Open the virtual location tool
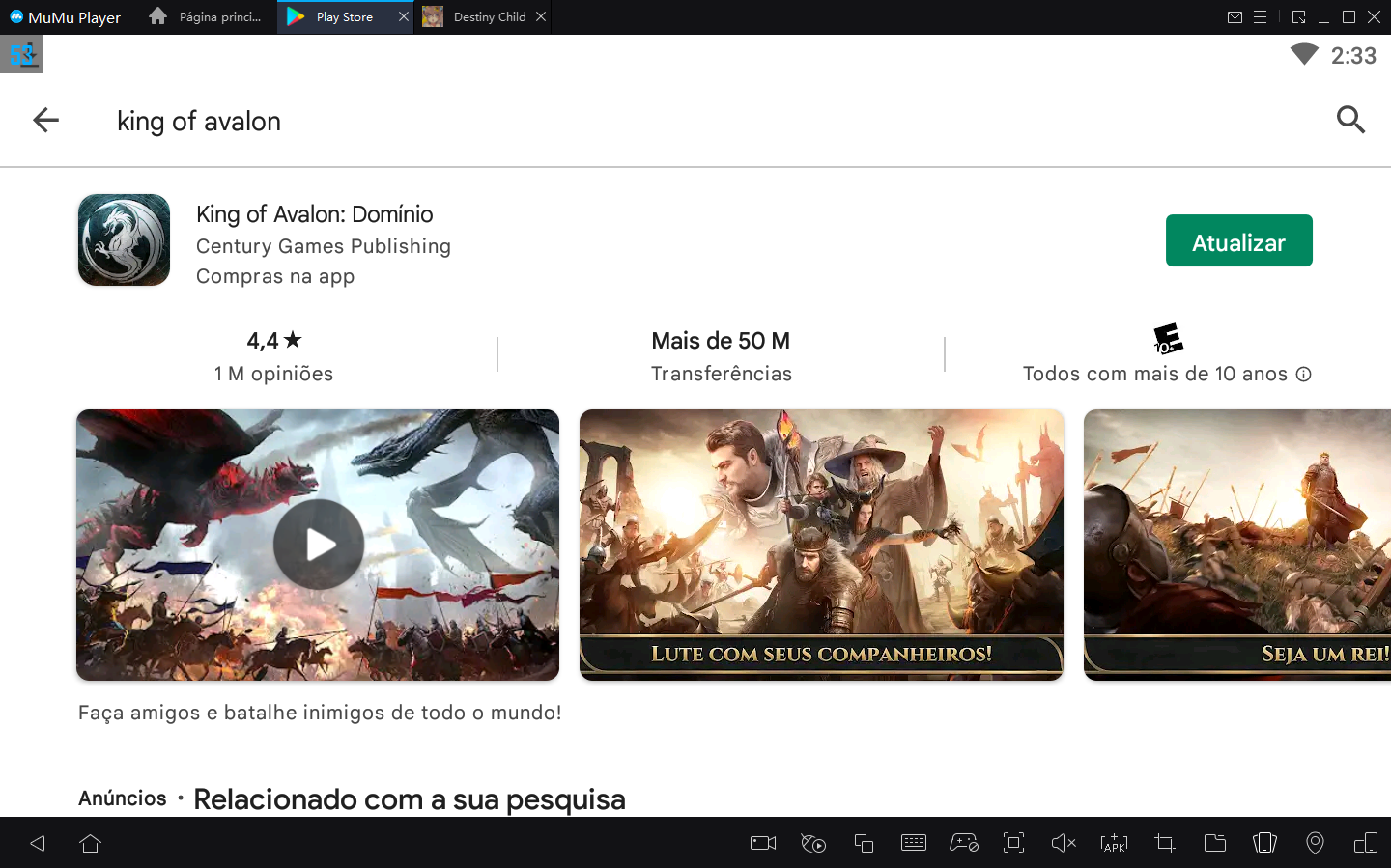 tap(1315, 843)
